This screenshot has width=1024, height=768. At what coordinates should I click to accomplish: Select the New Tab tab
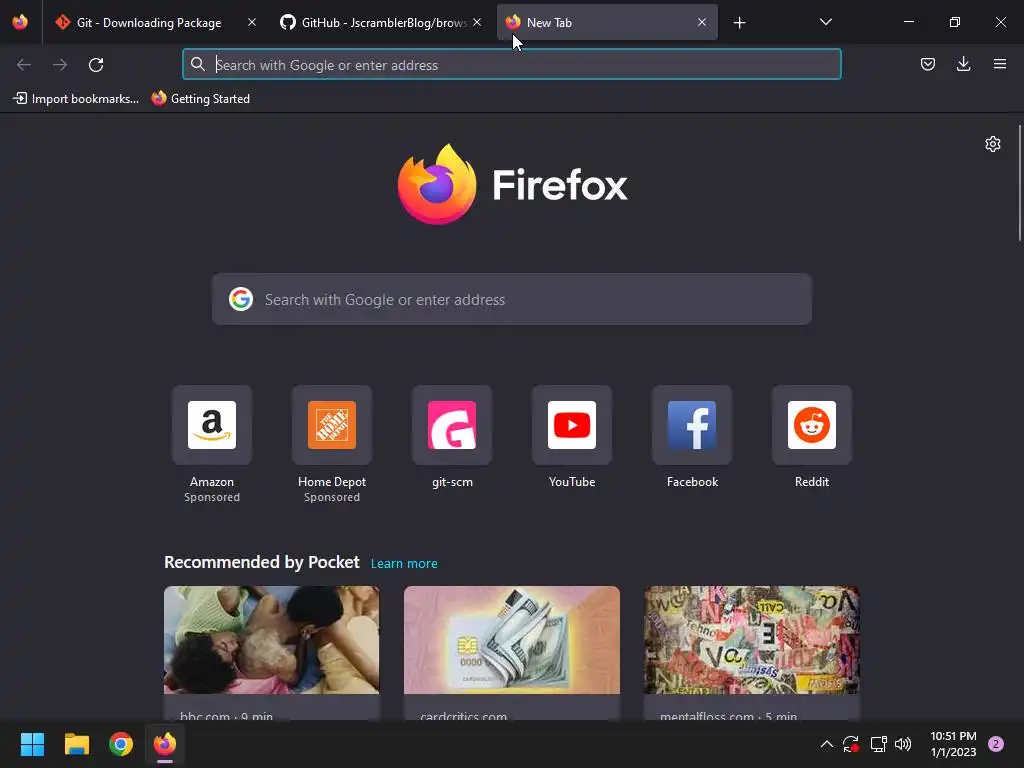tap(607, 22)
